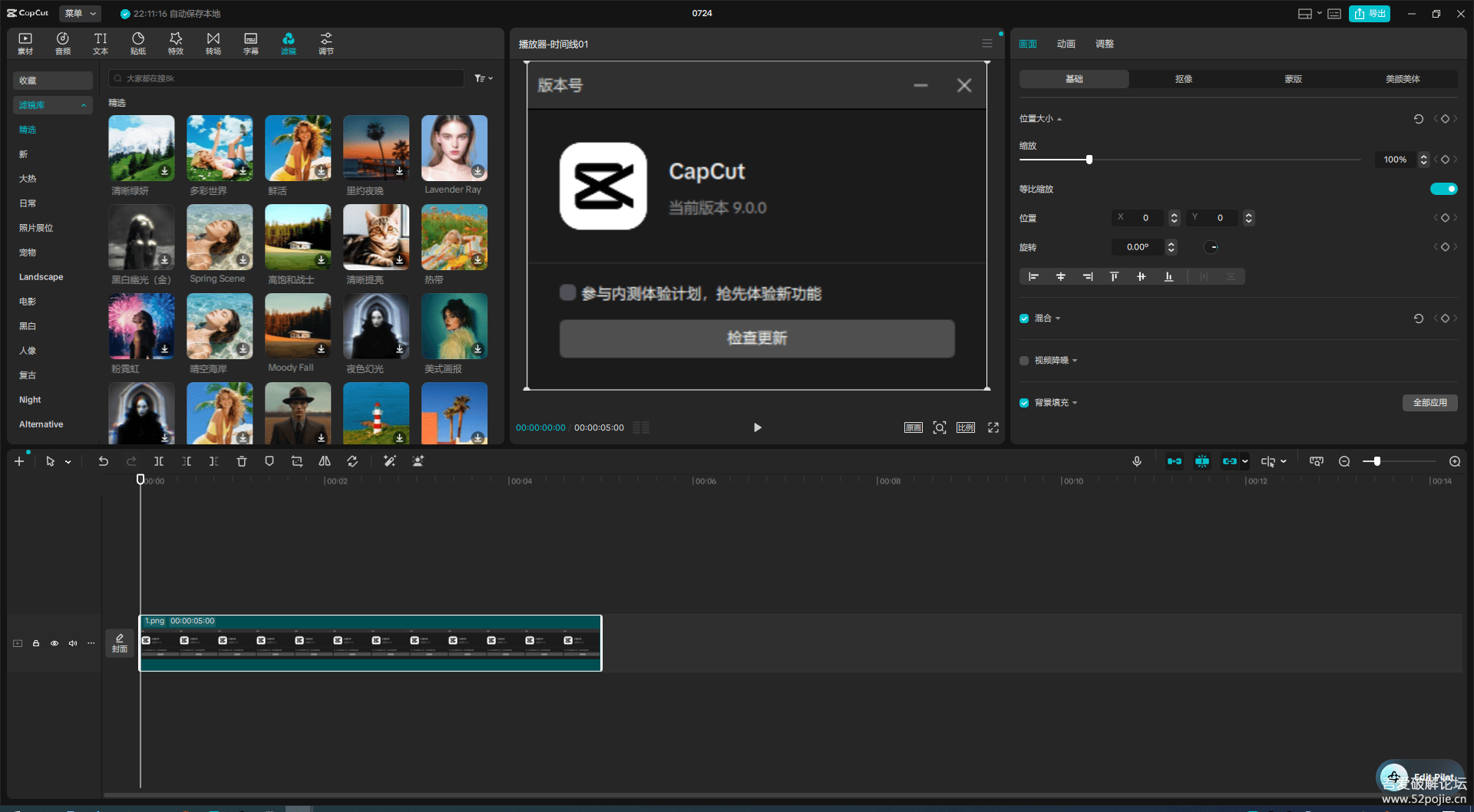Screen dimensions: 1474x812
Task: Click the keyboard shortcuts icon in title bar
Action: pos(1334,14)
